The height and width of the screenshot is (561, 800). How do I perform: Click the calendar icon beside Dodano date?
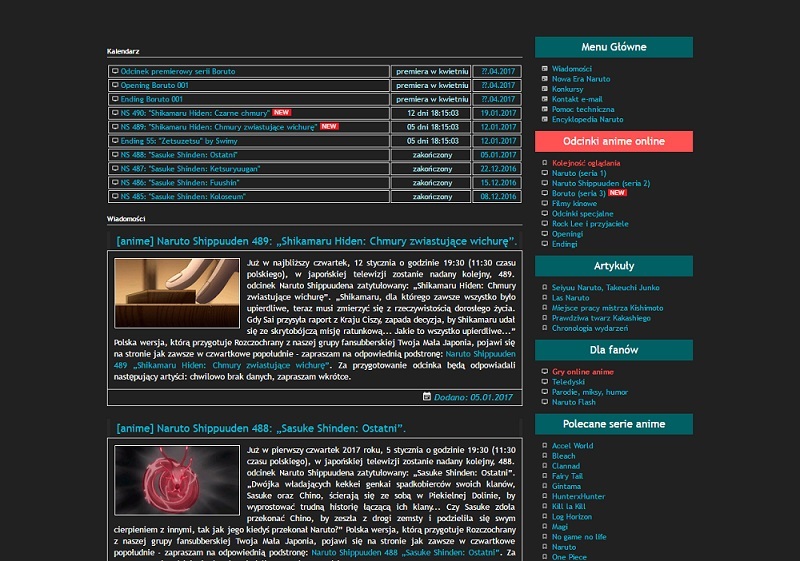pos(427,396)
